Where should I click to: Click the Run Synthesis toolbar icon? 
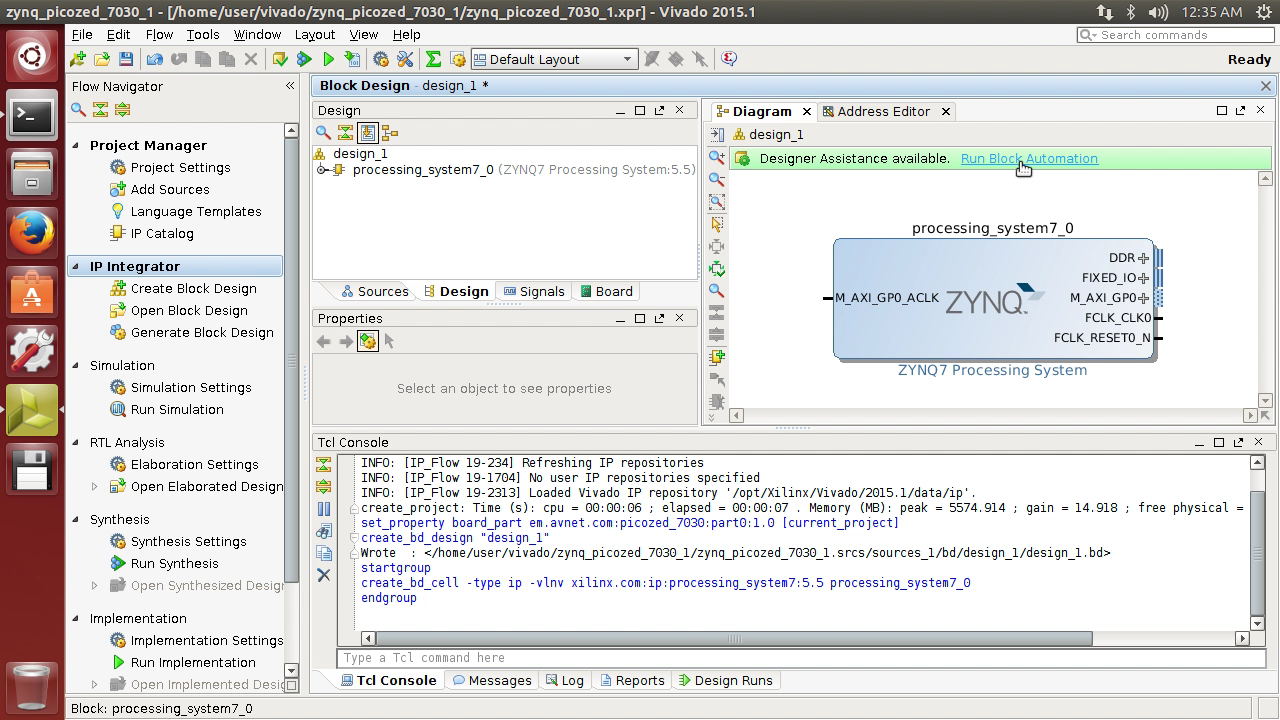click(304, 59)
